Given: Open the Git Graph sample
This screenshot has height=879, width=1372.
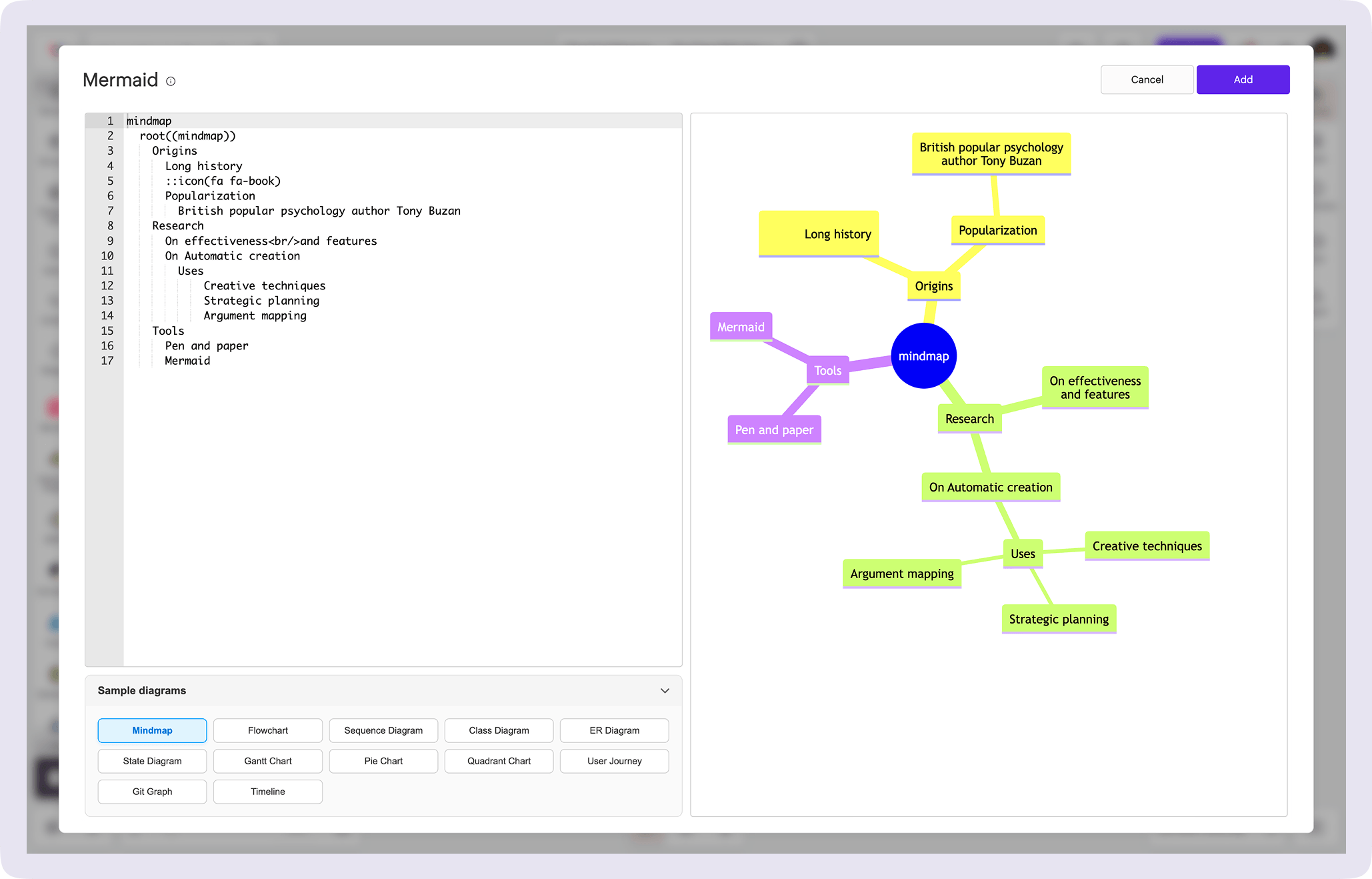Looking at the screenshot, I should pyautogui.click(x=152, y=792).
